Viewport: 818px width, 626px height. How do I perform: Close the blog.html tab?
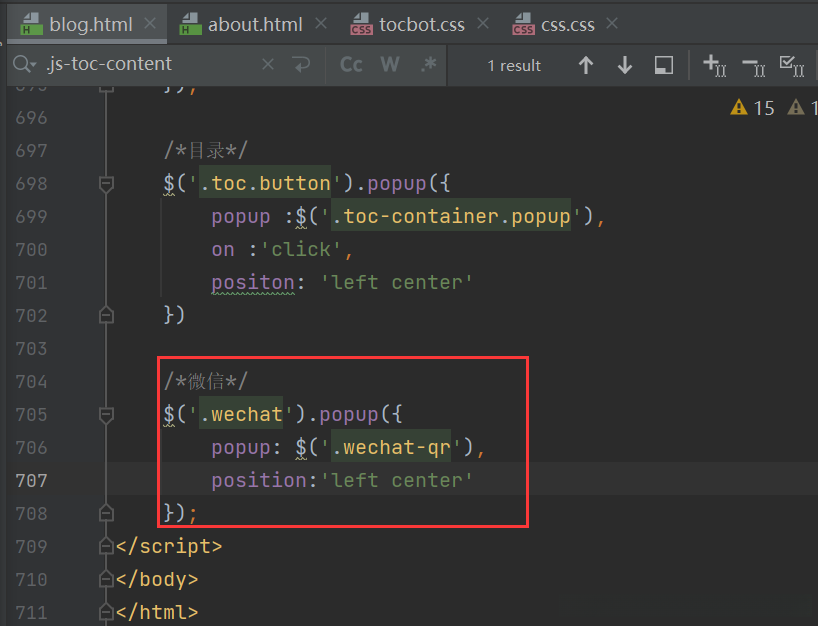click(150, 23)
